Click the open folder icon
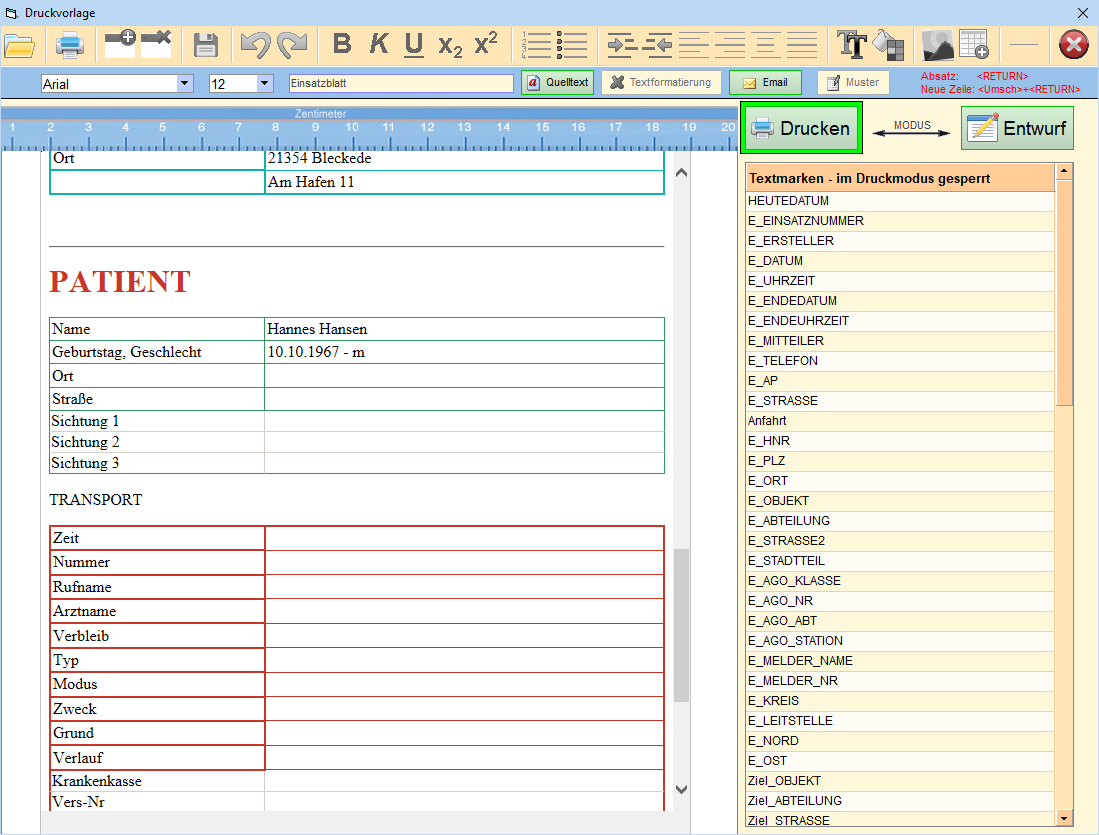This screenshot has width=1099, height=835. (x=19, y=45)
